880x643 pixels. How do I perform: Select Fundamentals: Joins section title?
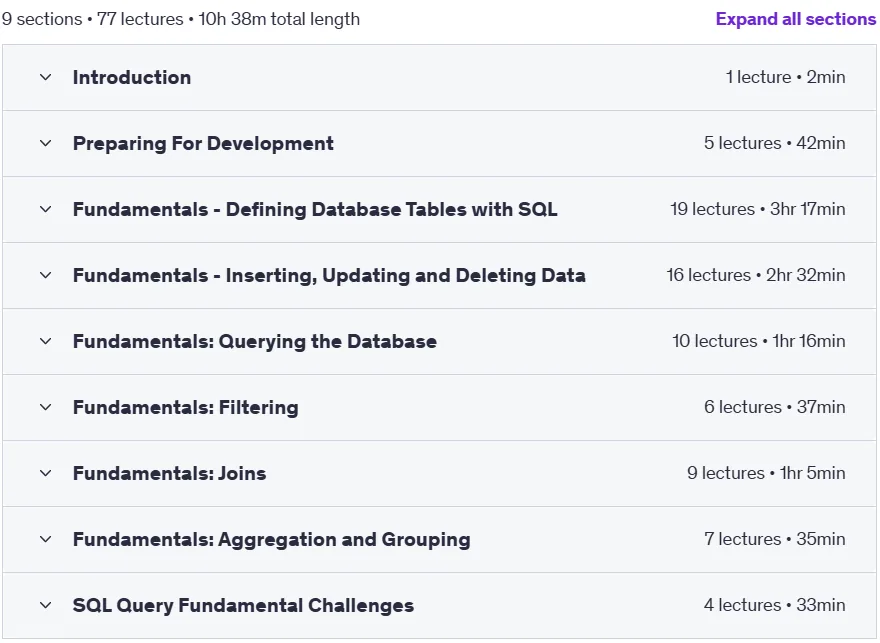tap(169, 474)
